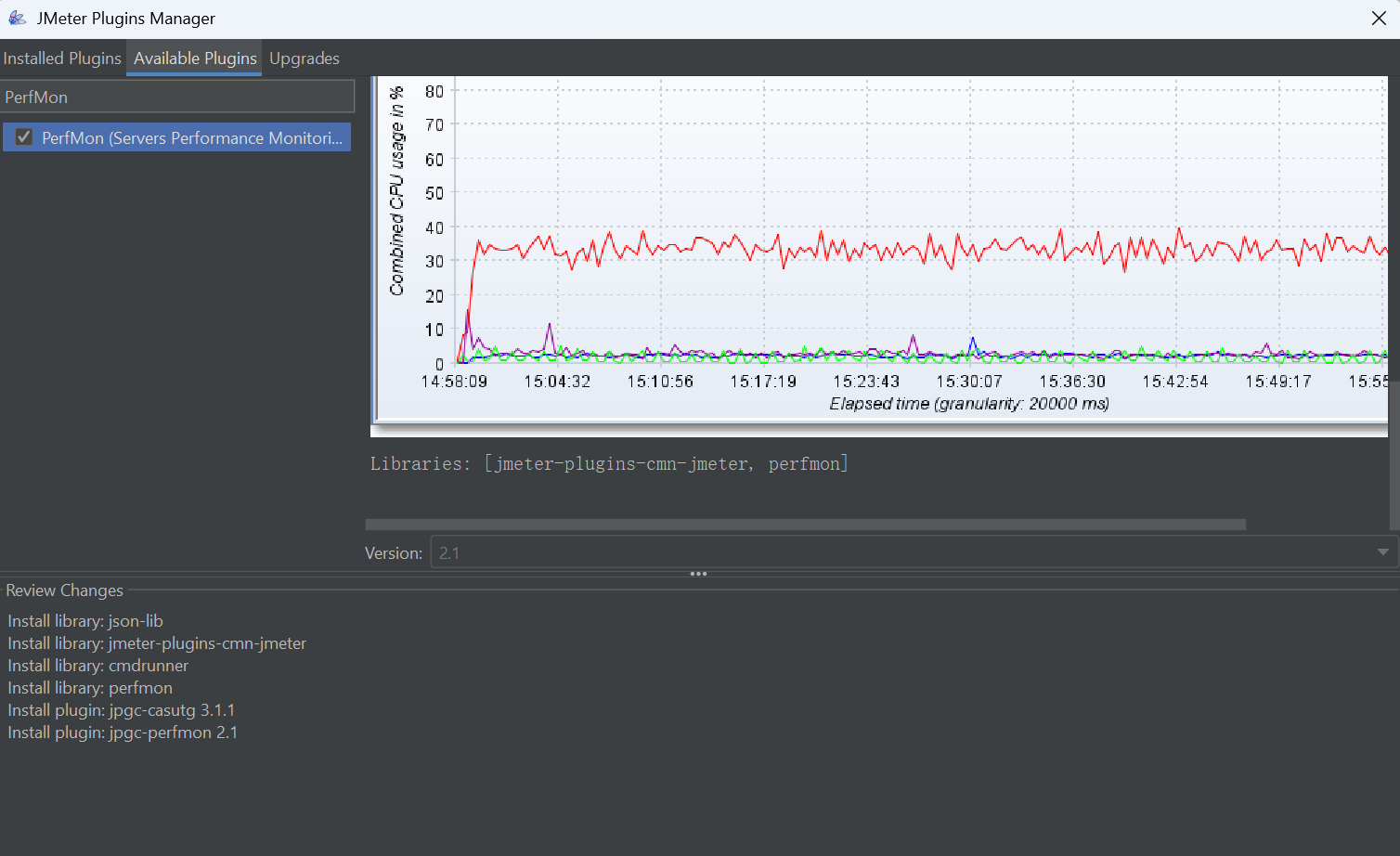
Task: Click the 'Elapsed time (granularity: 20000 ms)' chart caption
Action: point(969,404)
